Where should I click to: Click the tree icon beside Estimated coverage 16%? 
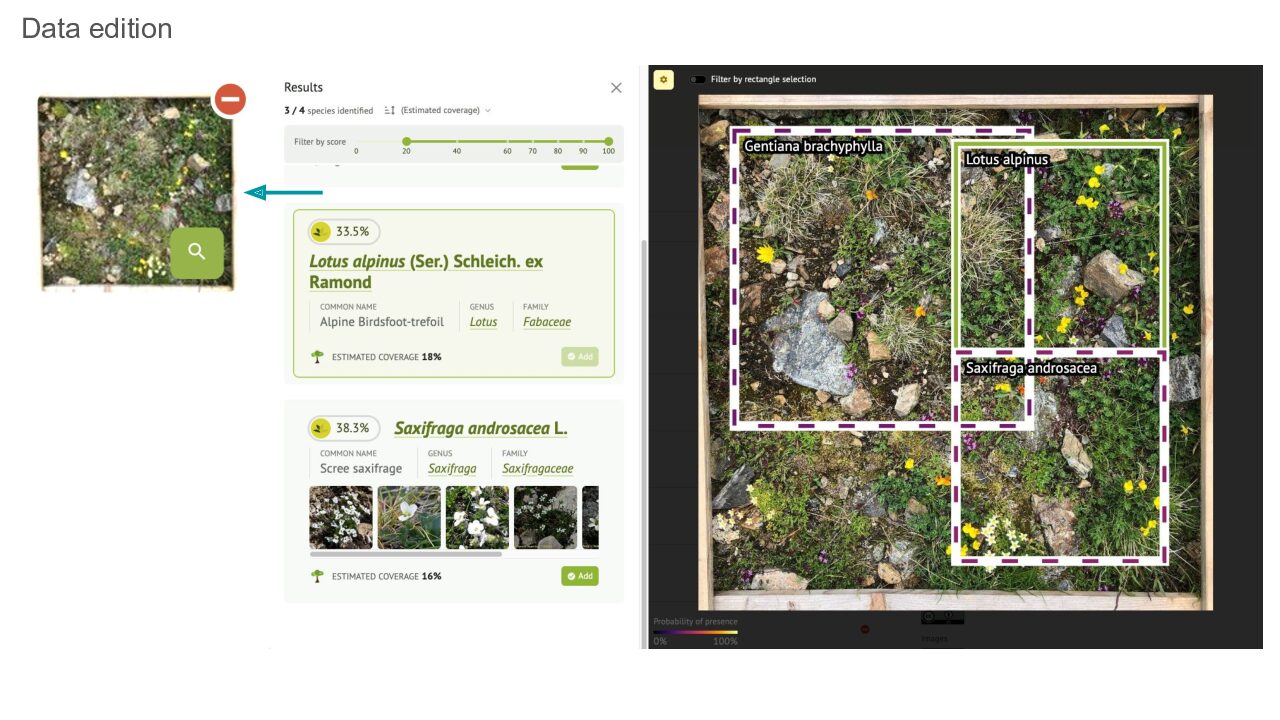pos(317,576)
